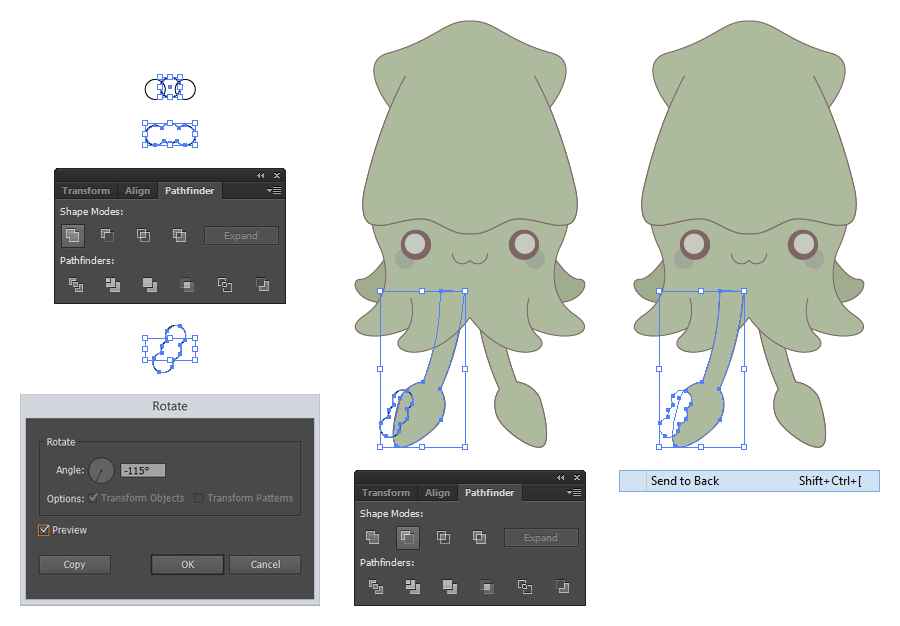Click Expand button in the panel above Rotate dialog
Screen dimensions: 900x626
click(x=241, y=236)
